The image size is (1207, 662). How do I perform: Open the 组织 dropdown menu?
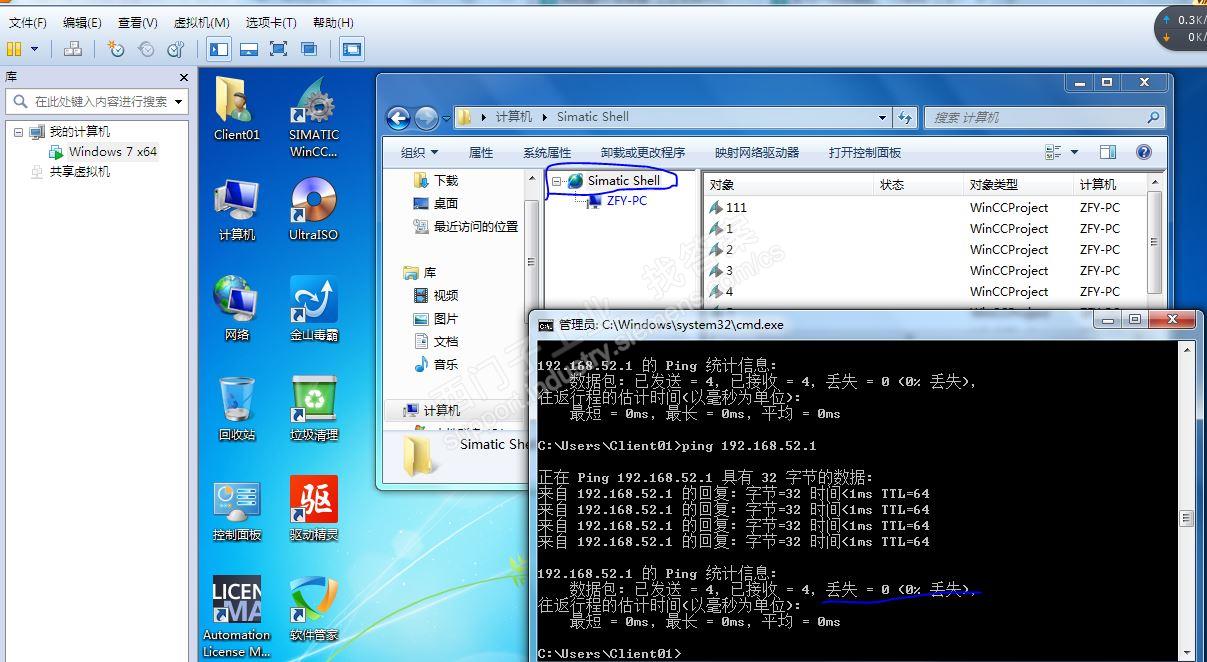pyautogui.click(x=419, y=153)
